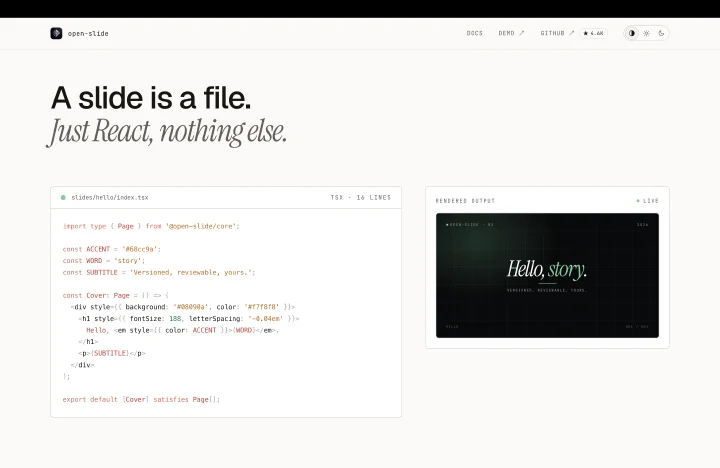Viewport: 720px width, 468px height.
Task: Click the RENDERED OUTPUT label
Action: click(x=465, y=201)
